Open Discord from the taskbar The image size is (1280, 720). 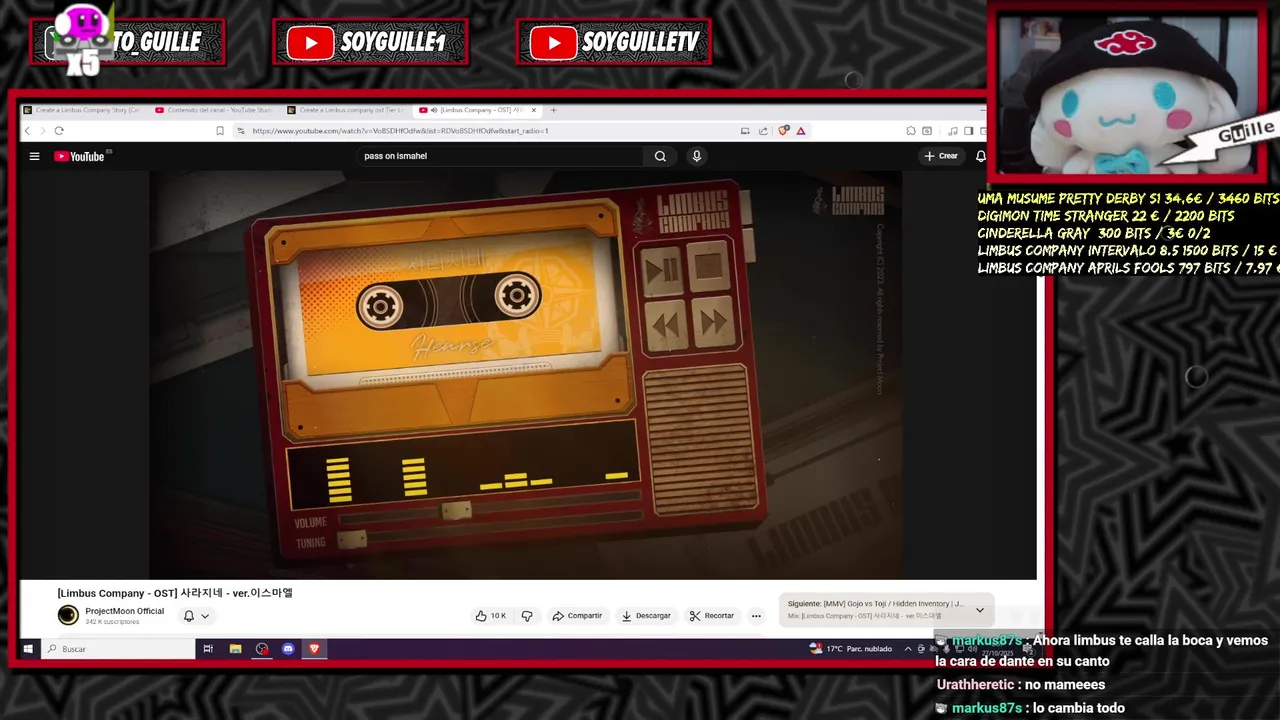pos(288,649)
